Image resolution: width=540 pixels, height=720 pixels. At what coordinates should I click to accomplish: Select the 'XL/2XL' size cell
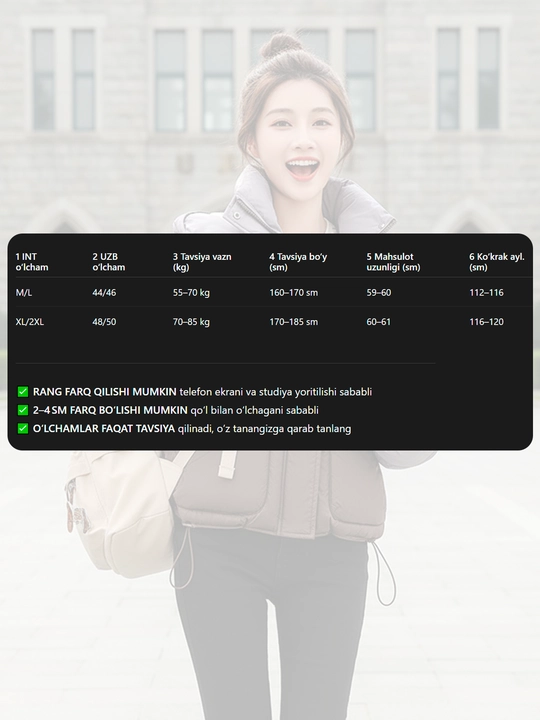point(30,322)
